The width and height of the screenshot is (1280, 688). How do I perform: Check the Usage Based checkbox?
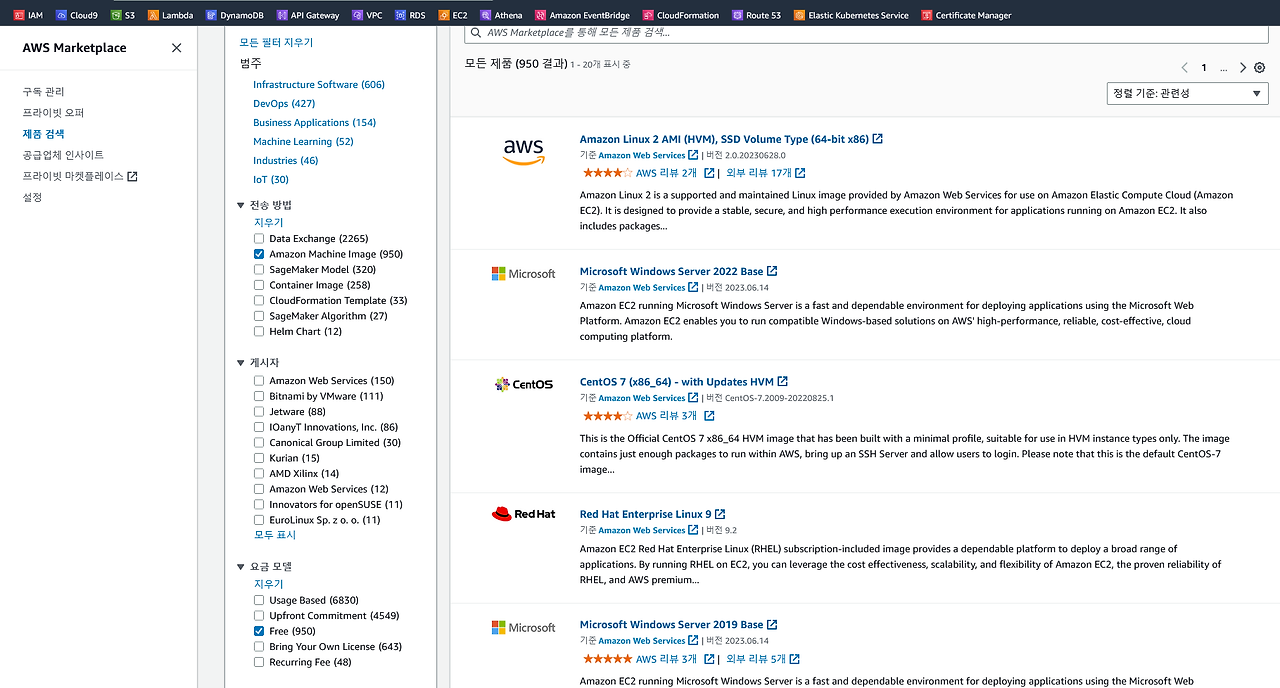coord(259,601)
